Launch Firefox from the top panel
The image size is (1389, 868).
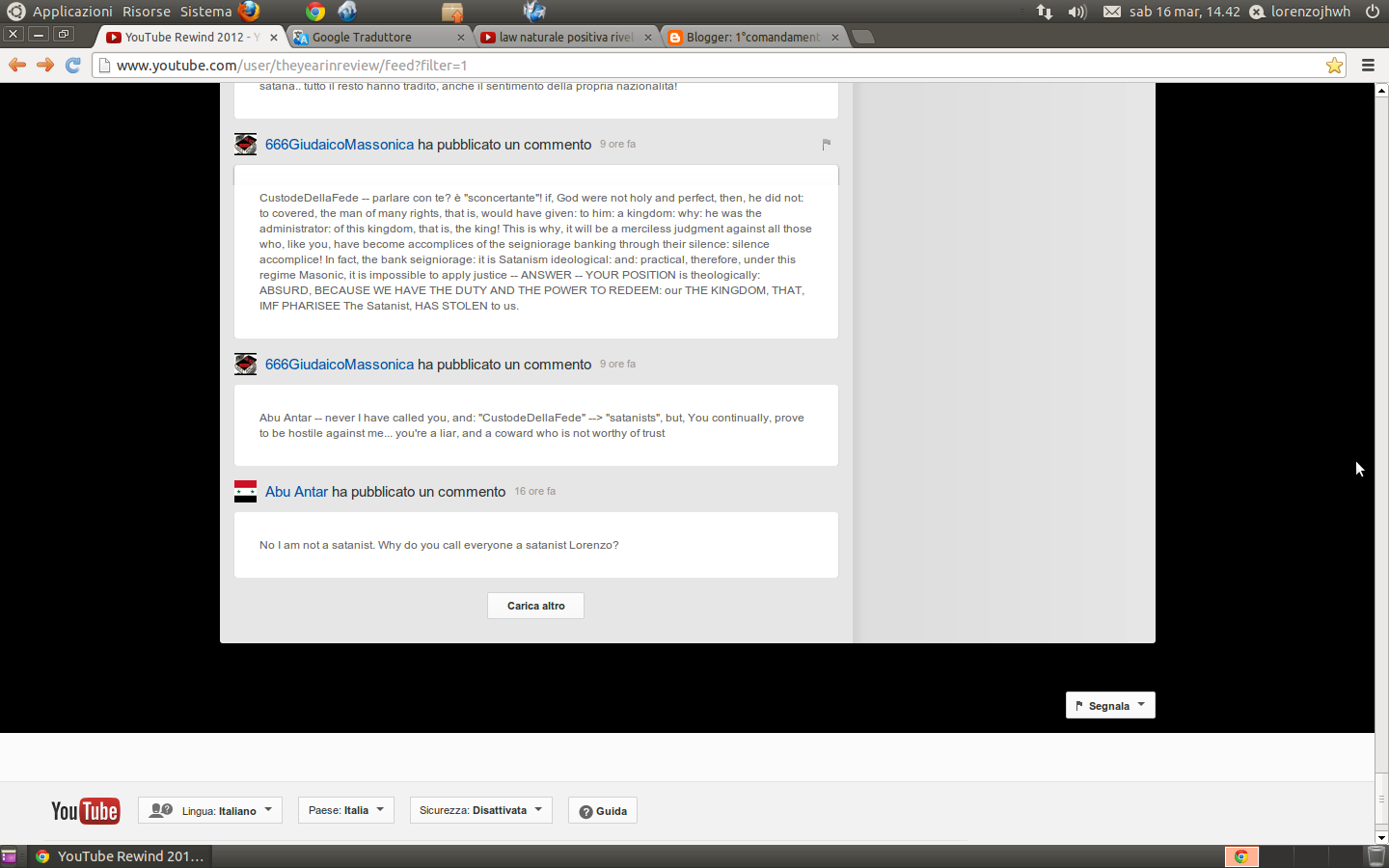[x=249, y=12]
